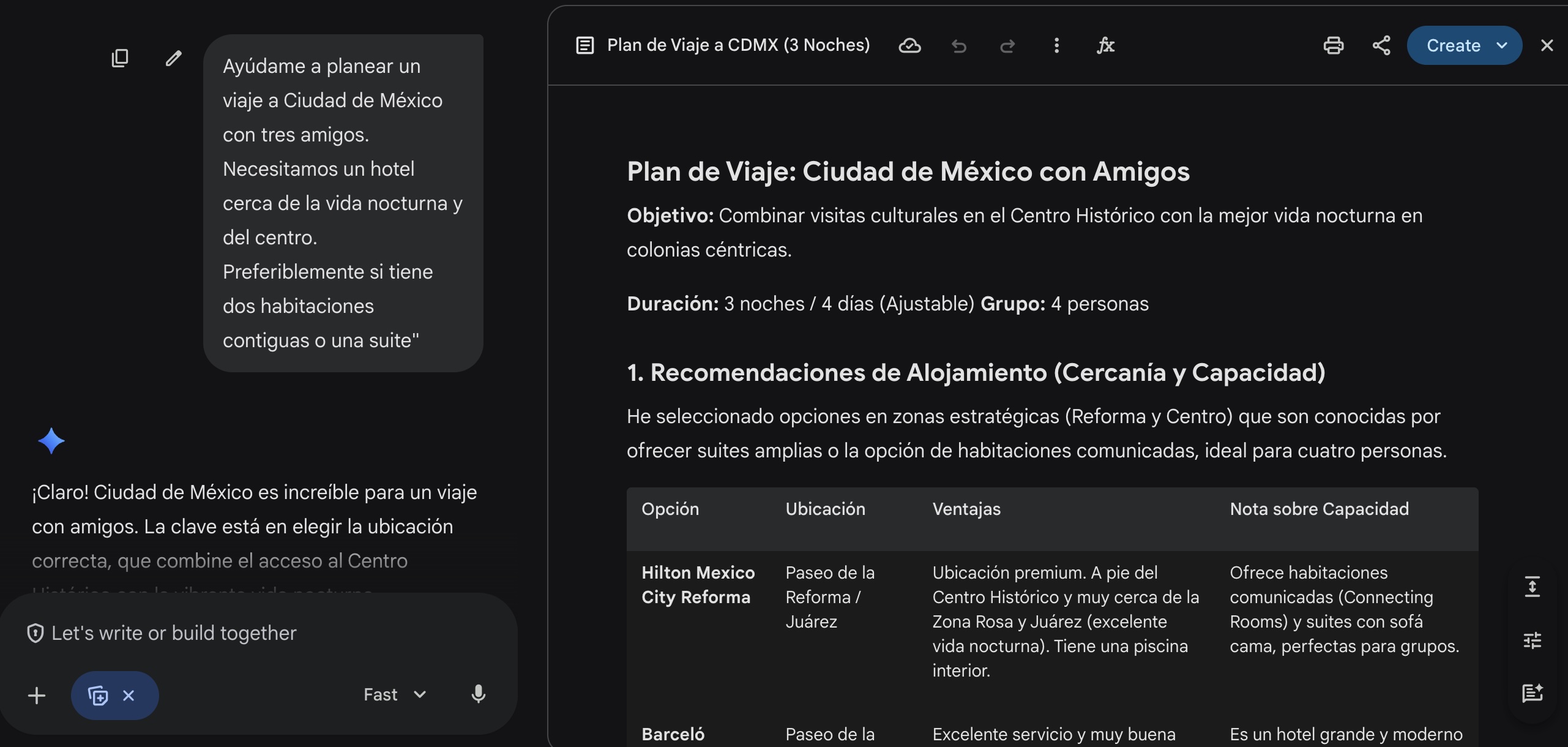This screenshot has height=747, width=1568.
Task: Toggle text length expansion control
Action: pos(1533,586)
